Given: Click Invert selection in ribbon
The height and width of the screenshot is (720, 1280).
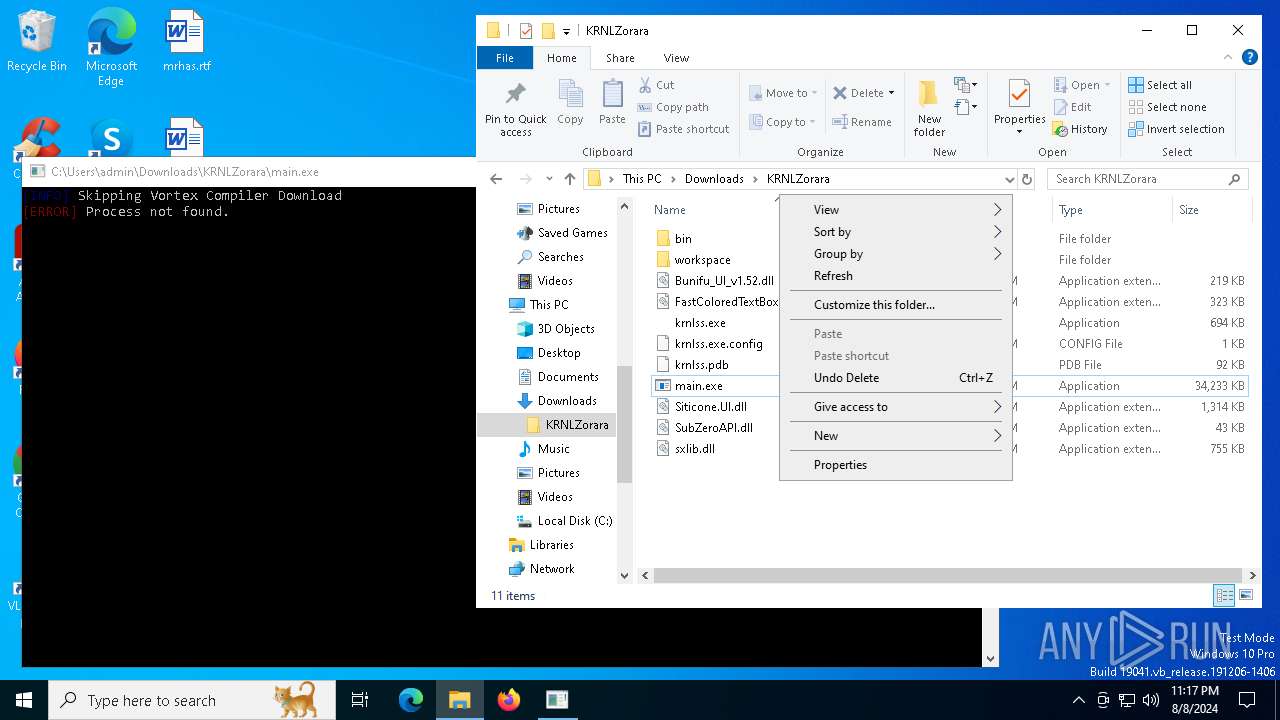Looking at the screenshot, I should 1176,129.
